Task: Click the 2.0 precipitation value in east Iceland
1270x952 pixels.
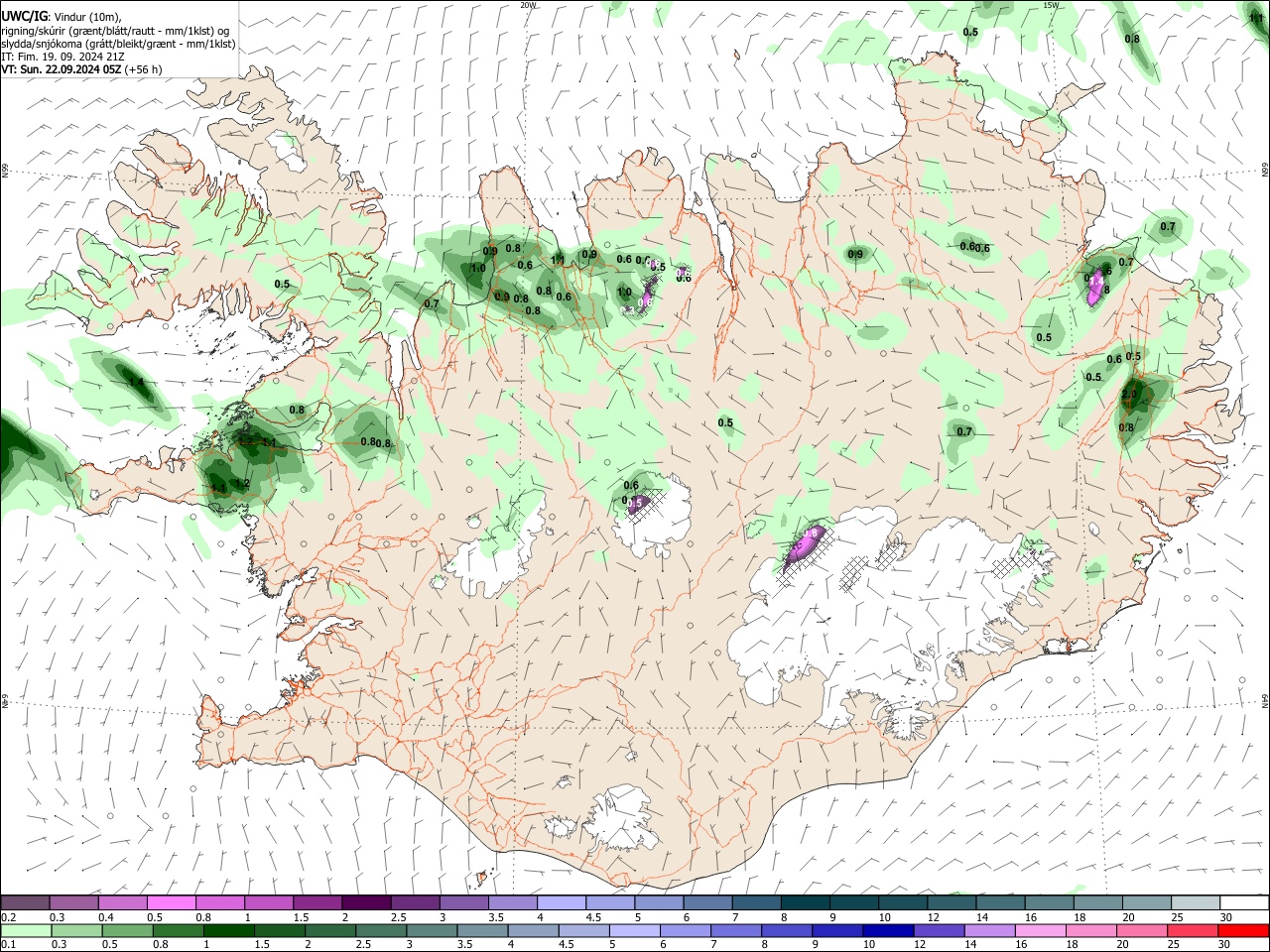Action: pyautogui.click(x=1129, y=394)
